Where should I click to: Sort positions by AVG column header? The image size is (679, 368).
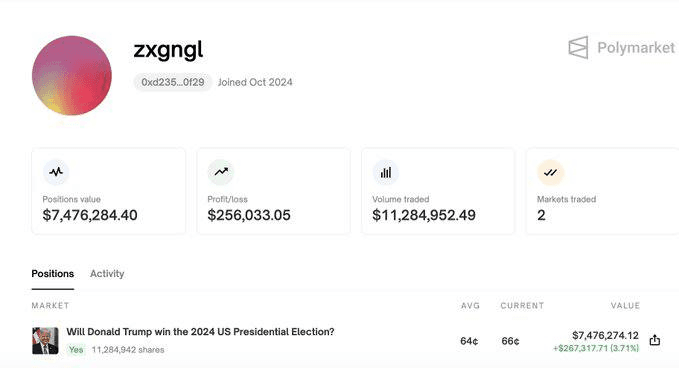(x=470, y=306)
